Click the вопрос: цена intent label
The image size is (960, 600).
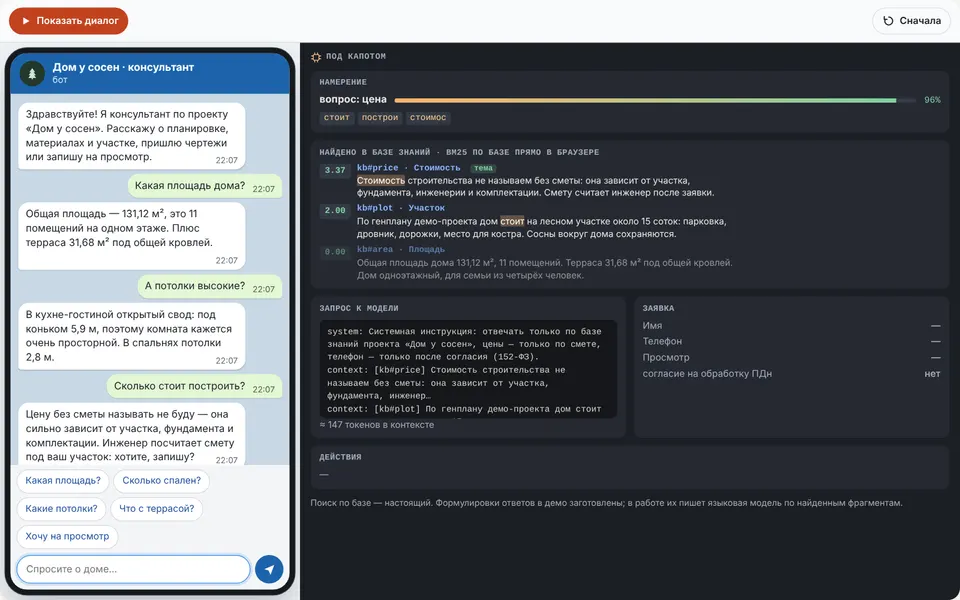pos(353,100)
